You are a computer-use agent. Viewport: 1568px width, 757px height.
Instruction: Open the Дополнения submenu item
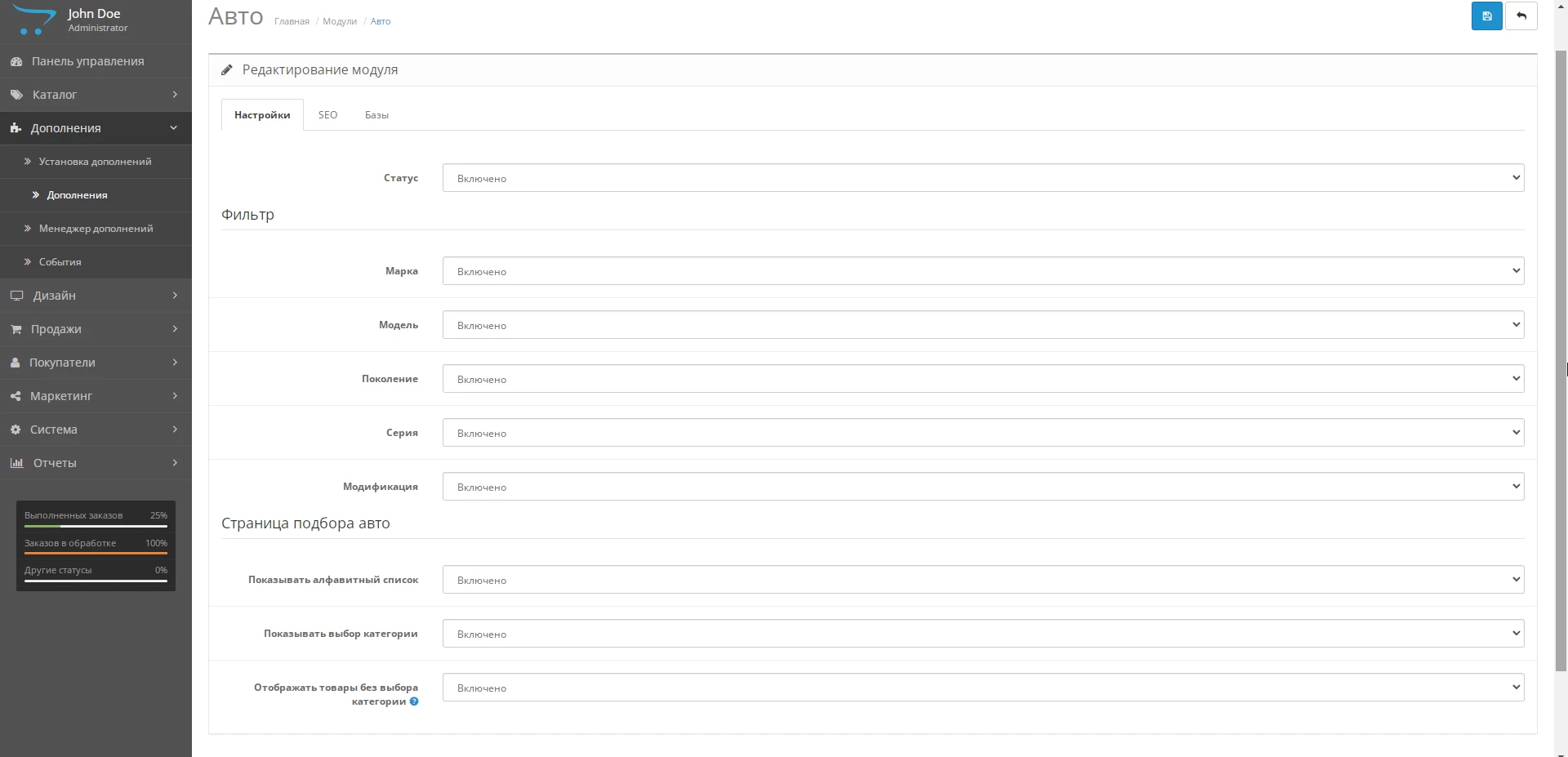pyautogui.click(x=96, y=195)
